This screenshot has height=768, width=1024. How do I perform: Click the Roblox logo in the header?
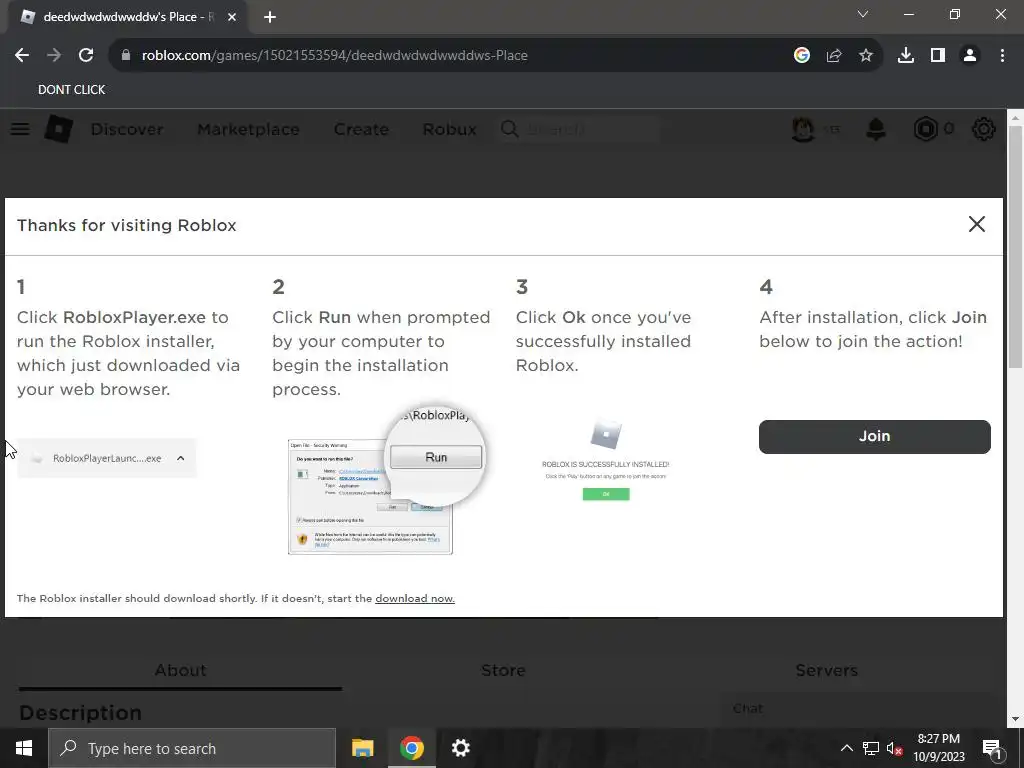pyautogui.click(x=58, y=129)
